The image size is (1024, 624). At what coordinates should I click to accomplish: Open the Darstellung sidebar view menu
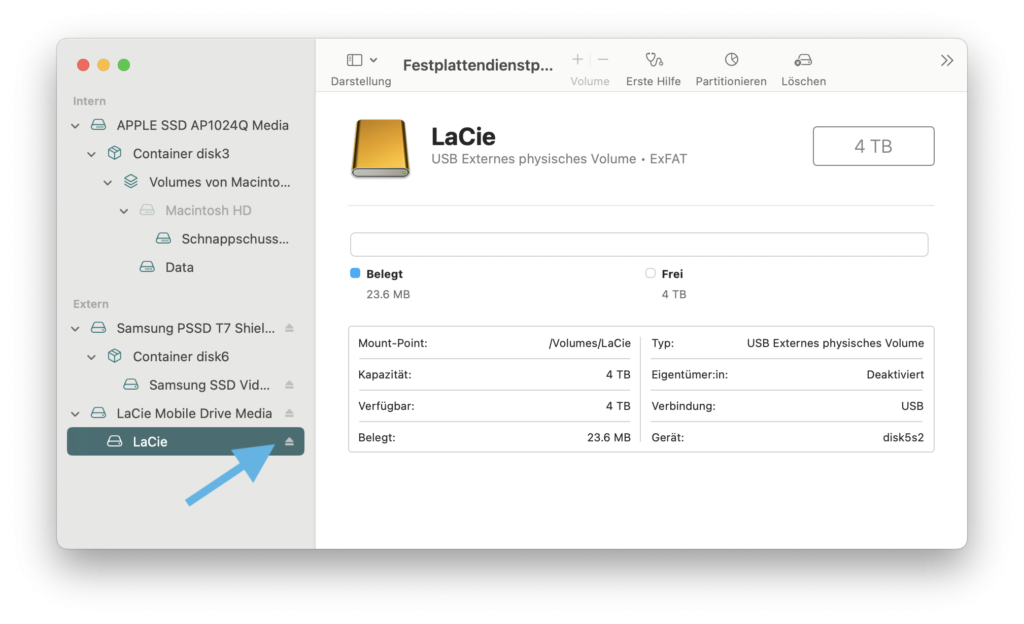point(374,60)
